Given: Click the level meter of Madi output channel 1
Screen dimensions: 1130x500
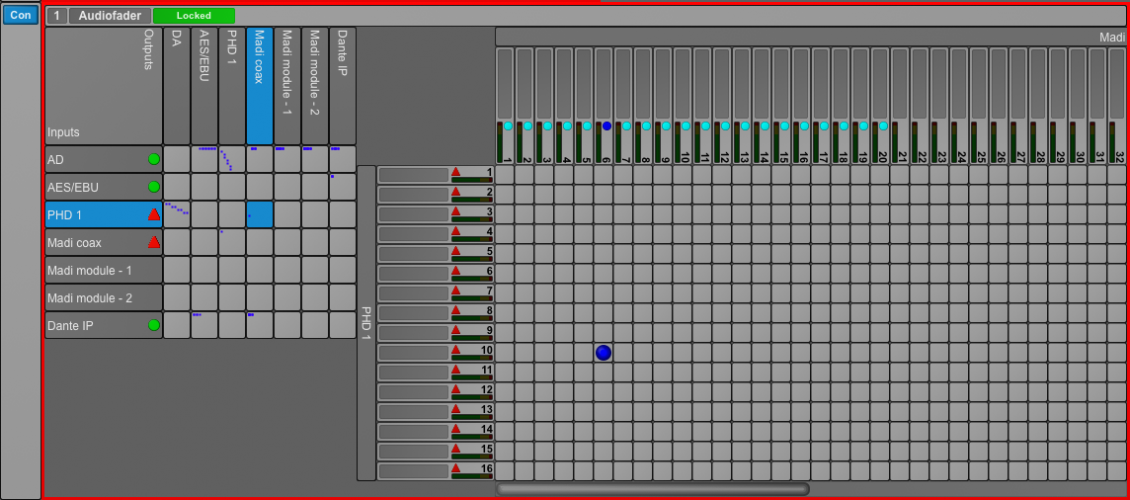Looking at the screenshot, I should tap(499, 142).
